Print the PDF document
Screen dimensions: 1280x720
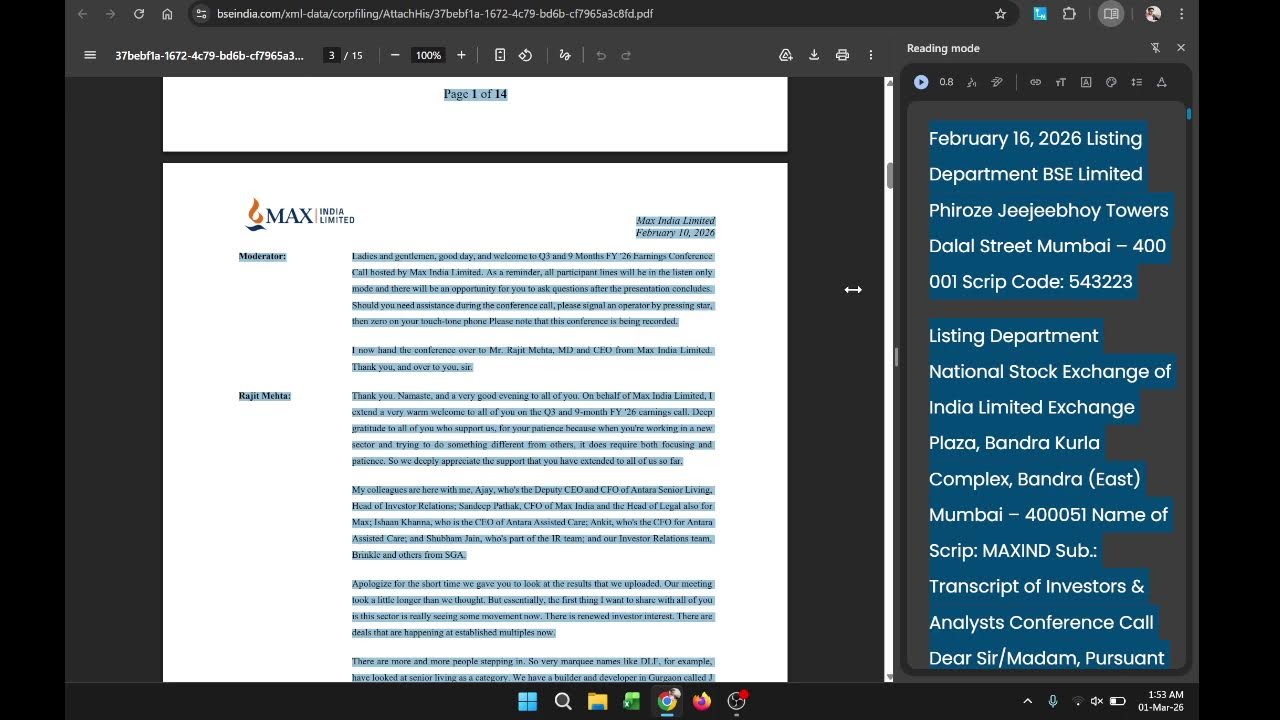pos(842,55)
